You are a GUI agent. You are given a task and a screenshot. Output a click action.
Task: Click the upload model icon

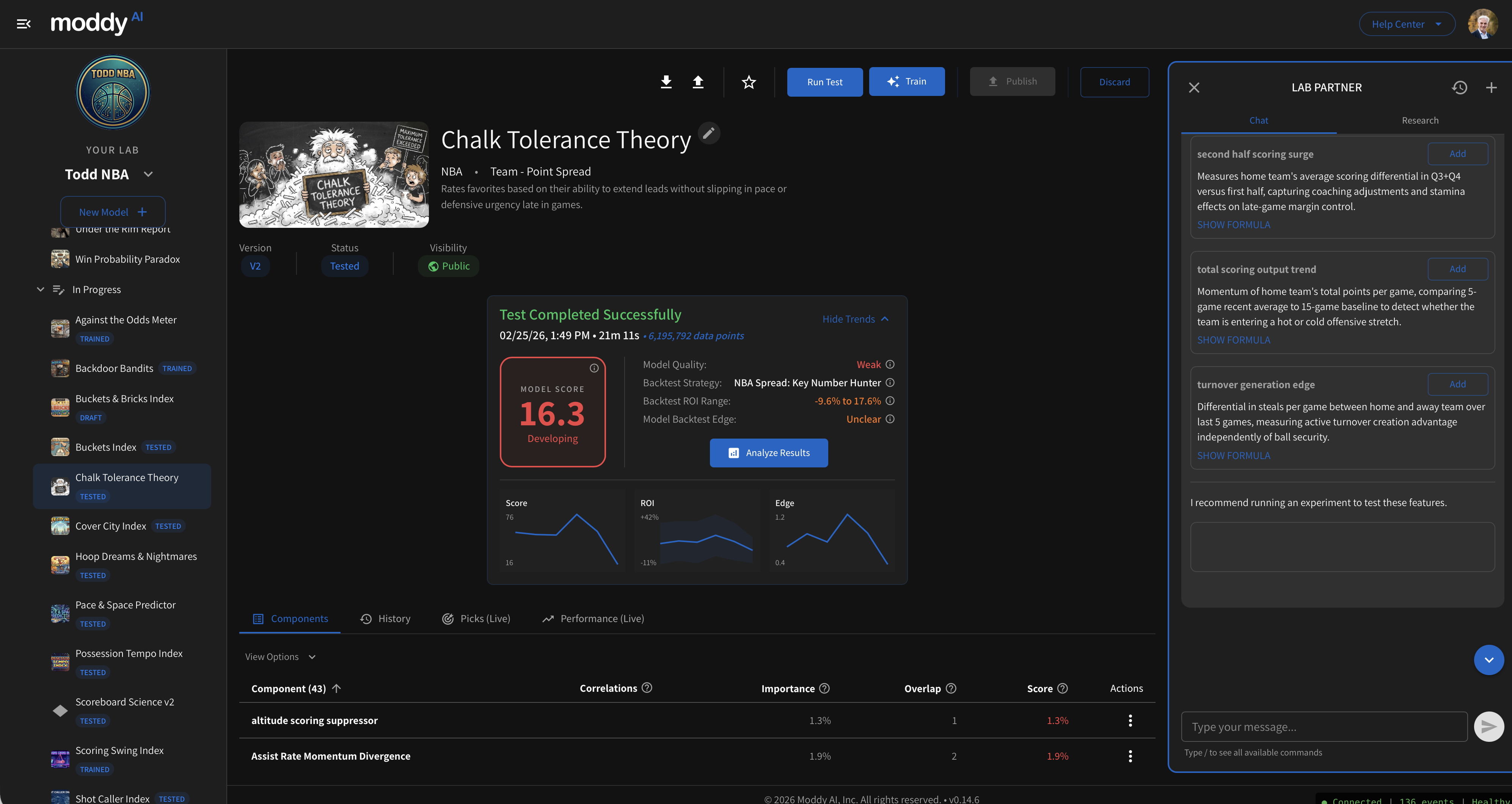698,82
